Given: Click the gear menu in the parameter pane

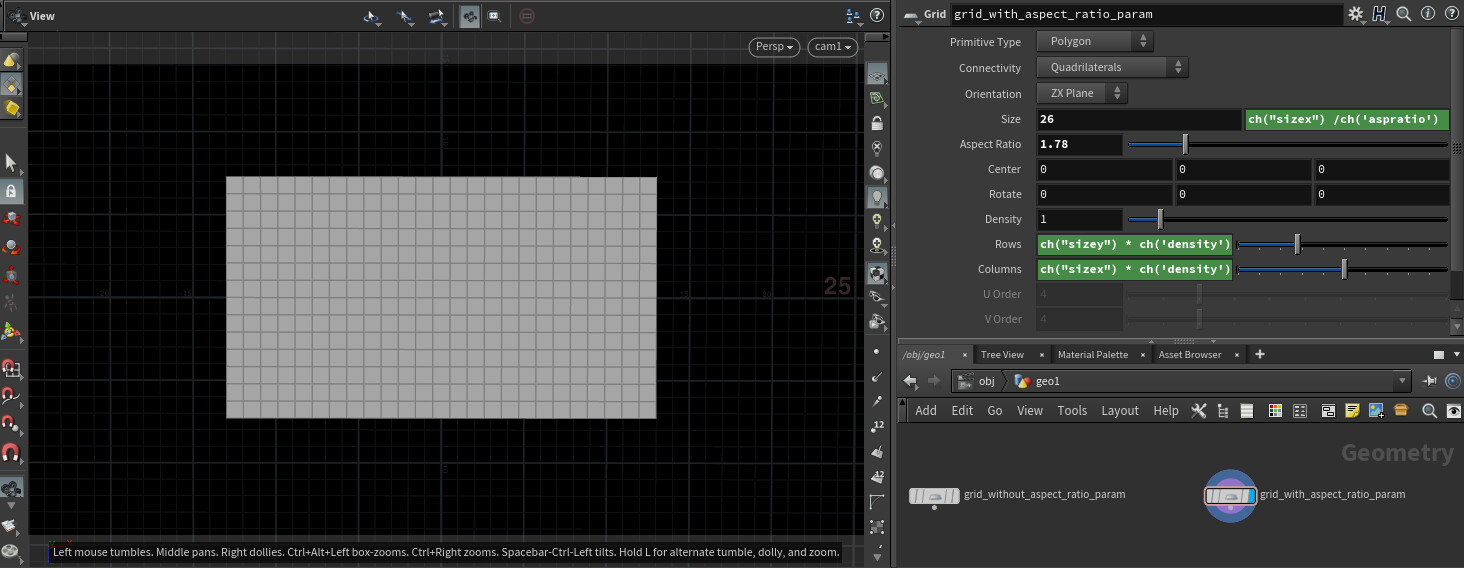Looking at the screenshot, I should (1357, 14).
